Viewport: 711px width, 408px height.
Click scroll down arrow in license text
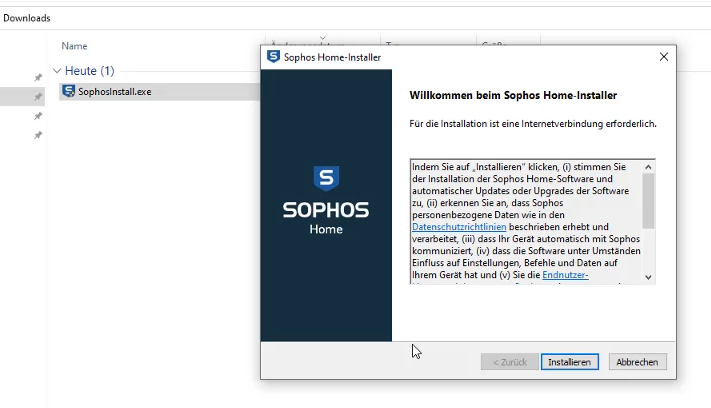(x=648, y=277)
